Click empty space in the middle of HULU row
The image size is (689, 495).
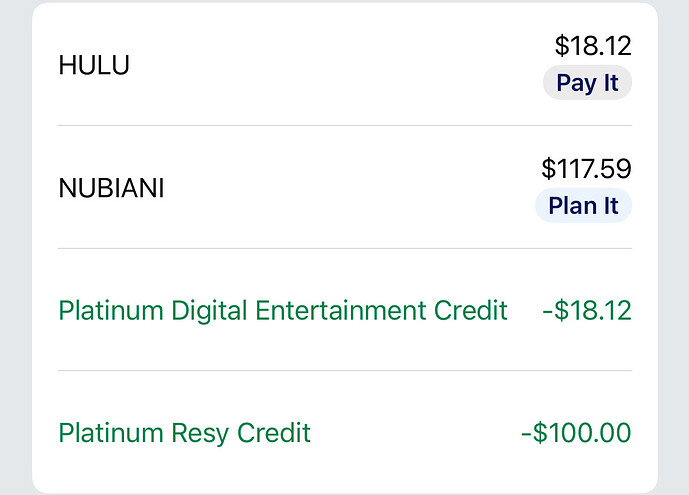(x=330, y=65)
